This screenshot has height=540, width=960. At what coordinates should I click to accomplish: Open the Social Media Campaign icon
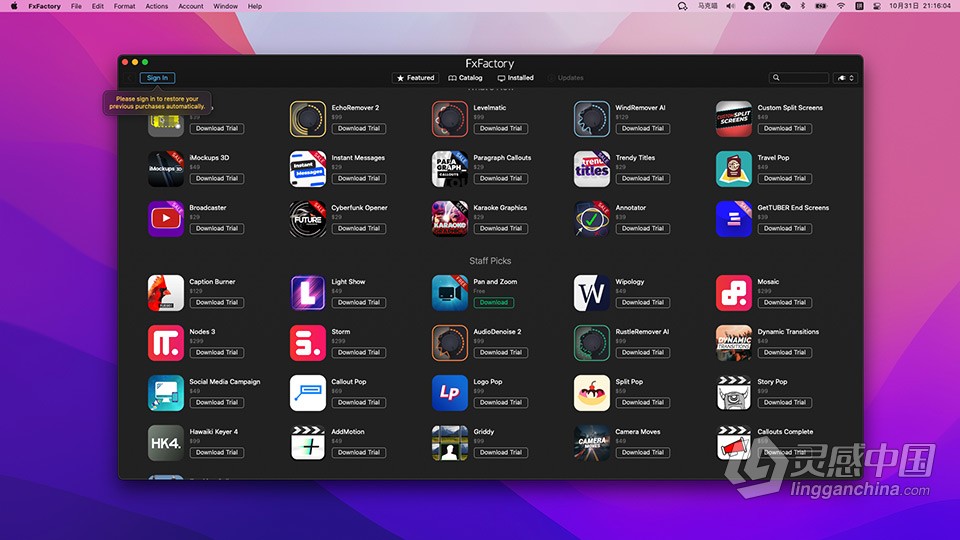[165, 393]
